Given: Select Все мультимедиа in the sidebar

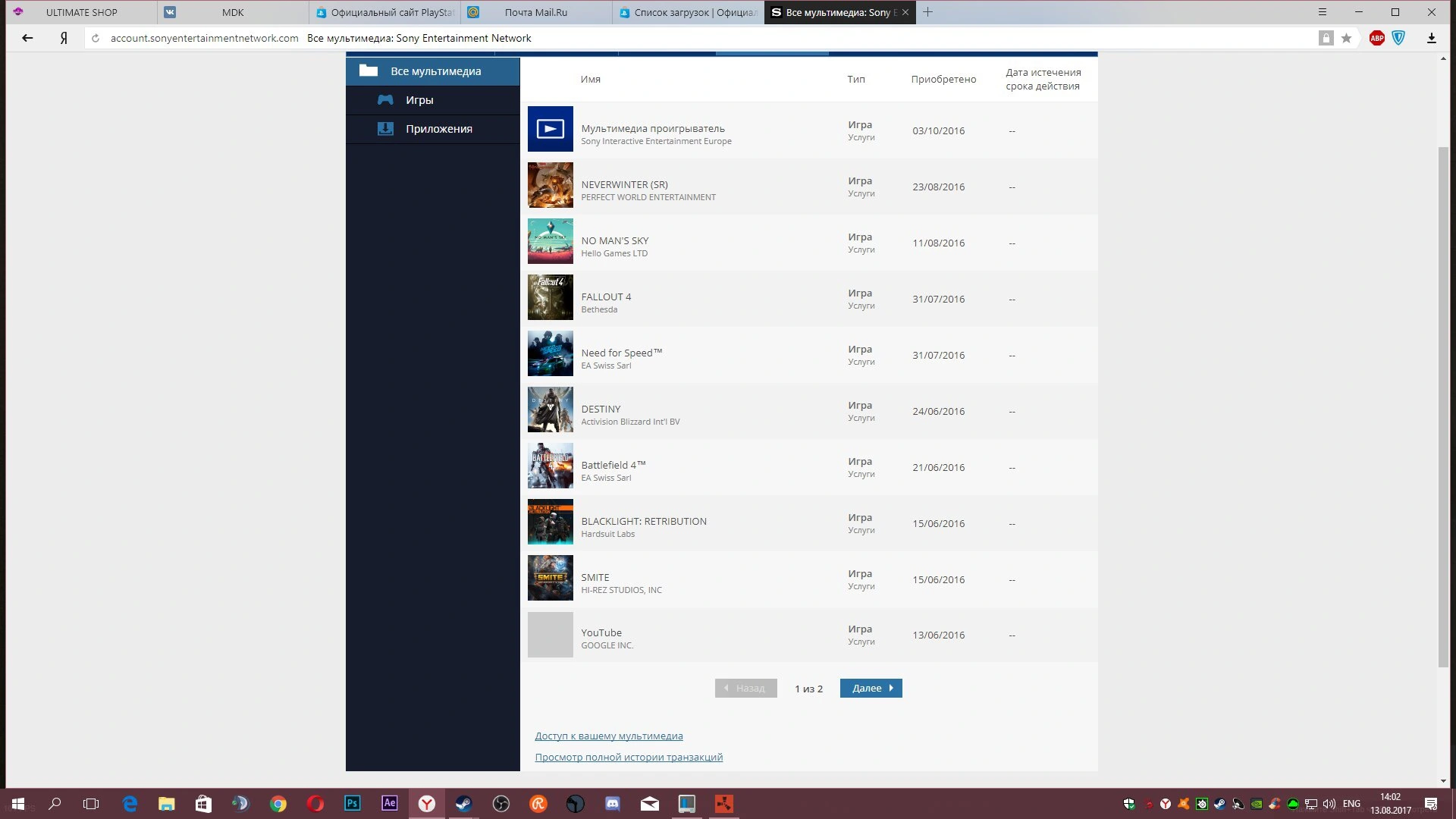Looking at the screenshot, I should click(x=433, y=71).
